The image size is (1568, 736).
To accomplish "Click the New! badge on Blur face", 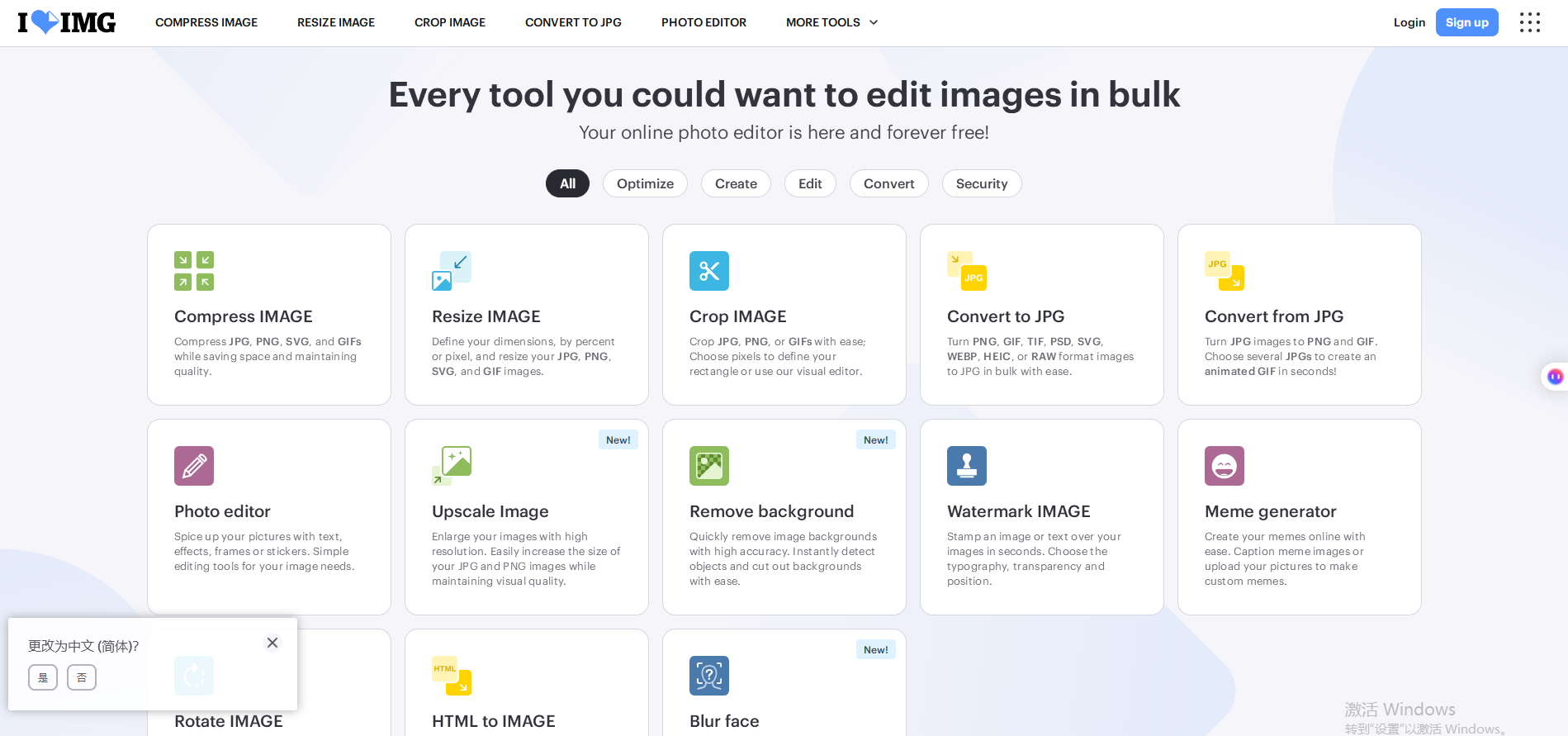I will [876, 650].
